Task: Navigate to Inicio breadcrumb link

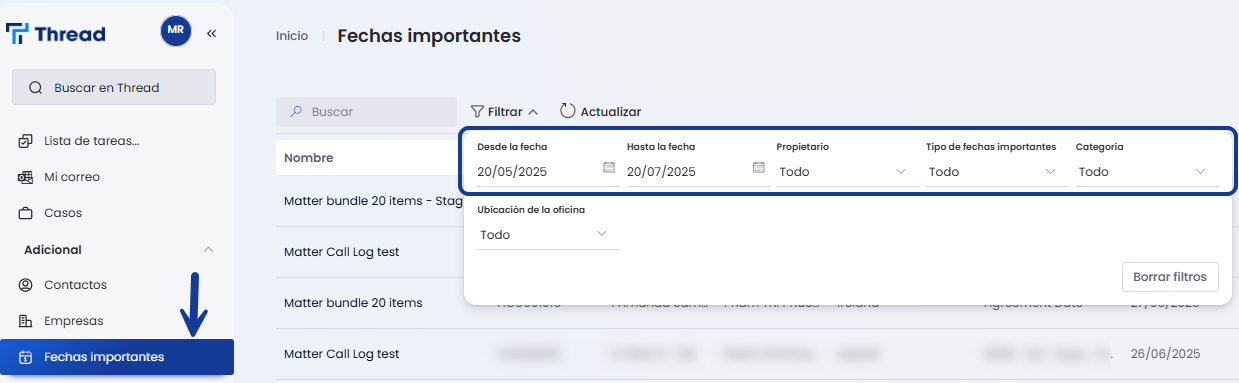Action: pyautogui.click(x=292, y=36)
